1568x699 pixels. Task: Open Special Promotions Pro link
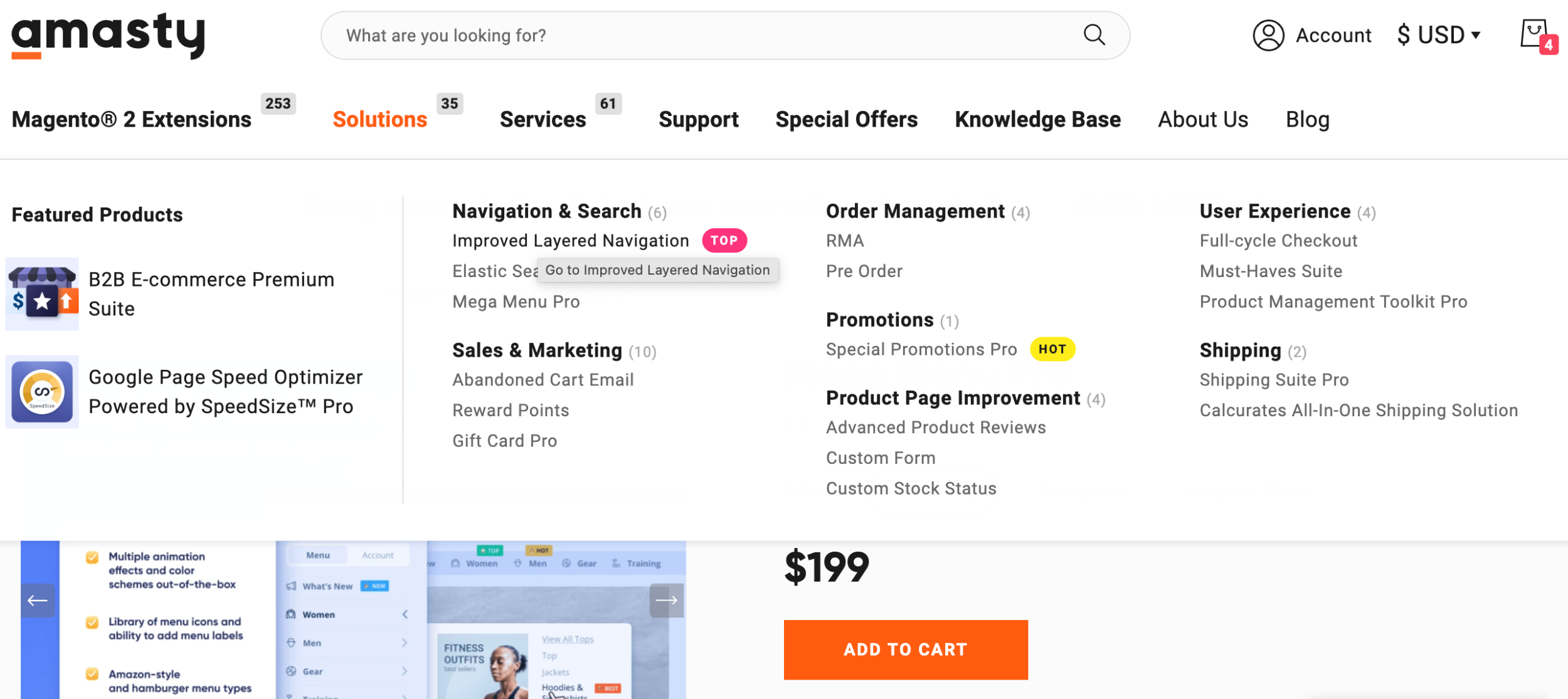pyautogui.click(x=921, y=350)
